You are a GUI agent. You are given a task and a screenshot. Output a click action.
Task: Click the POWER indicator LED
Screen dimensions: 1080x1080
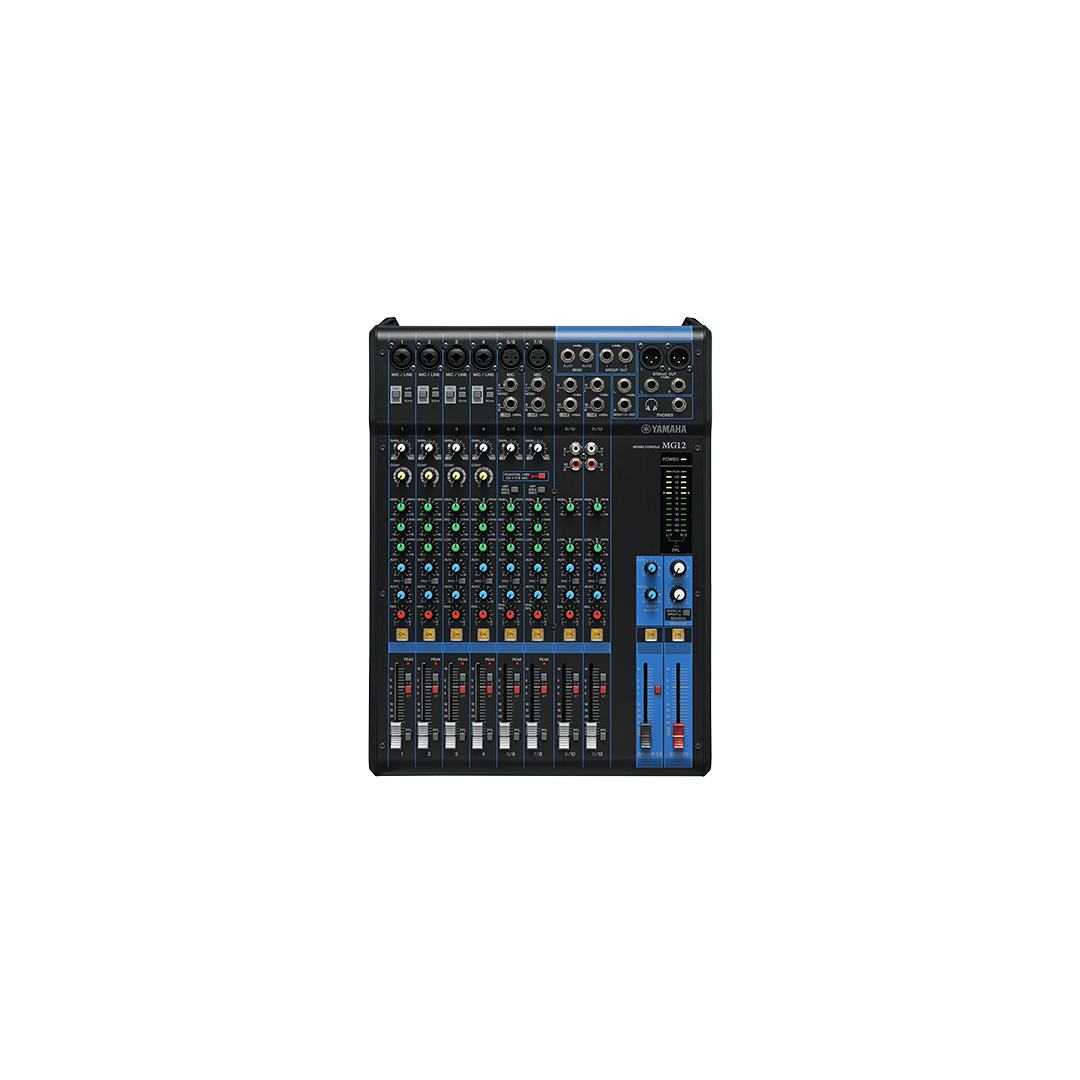coord(683,459)
